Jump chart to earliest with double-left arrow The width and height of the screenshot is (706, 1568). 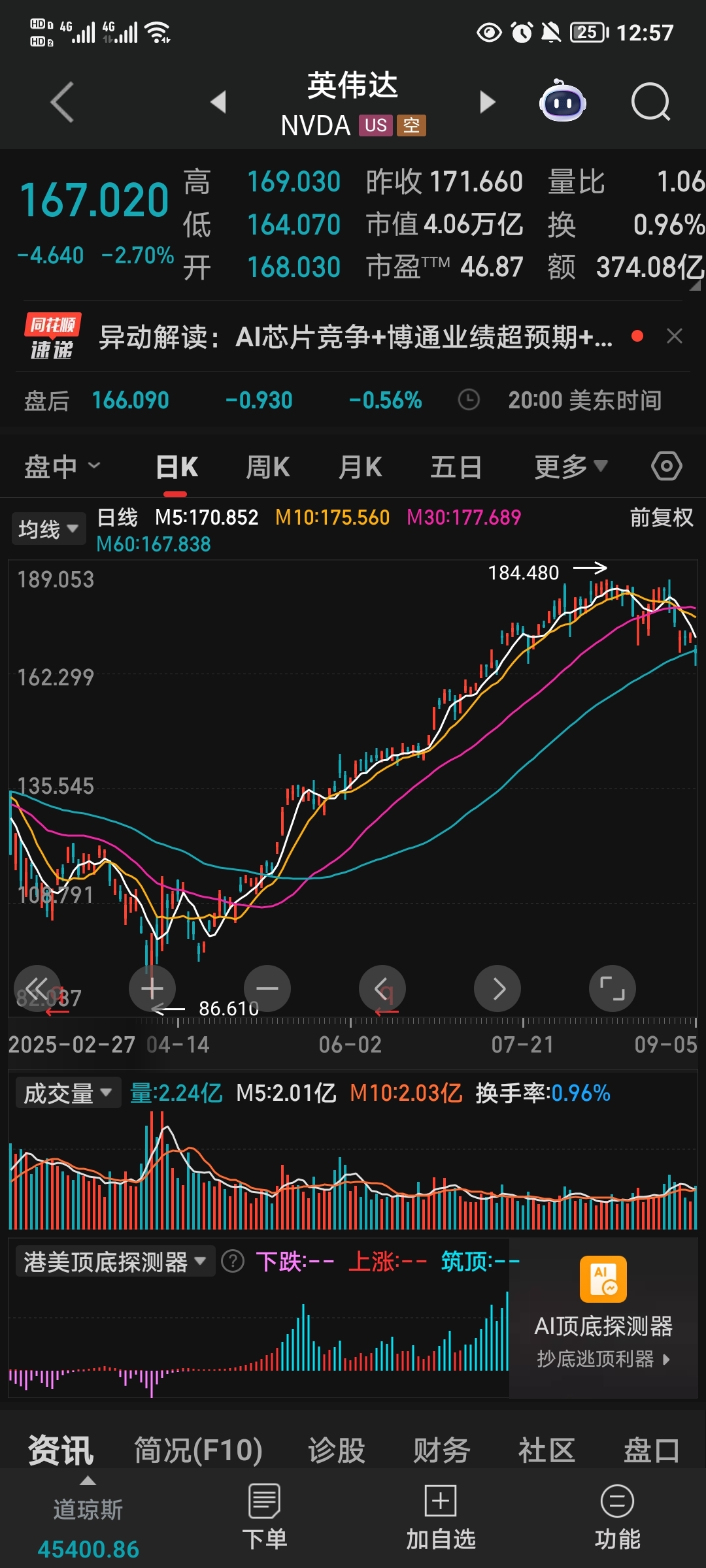click(x=37, y=988)
